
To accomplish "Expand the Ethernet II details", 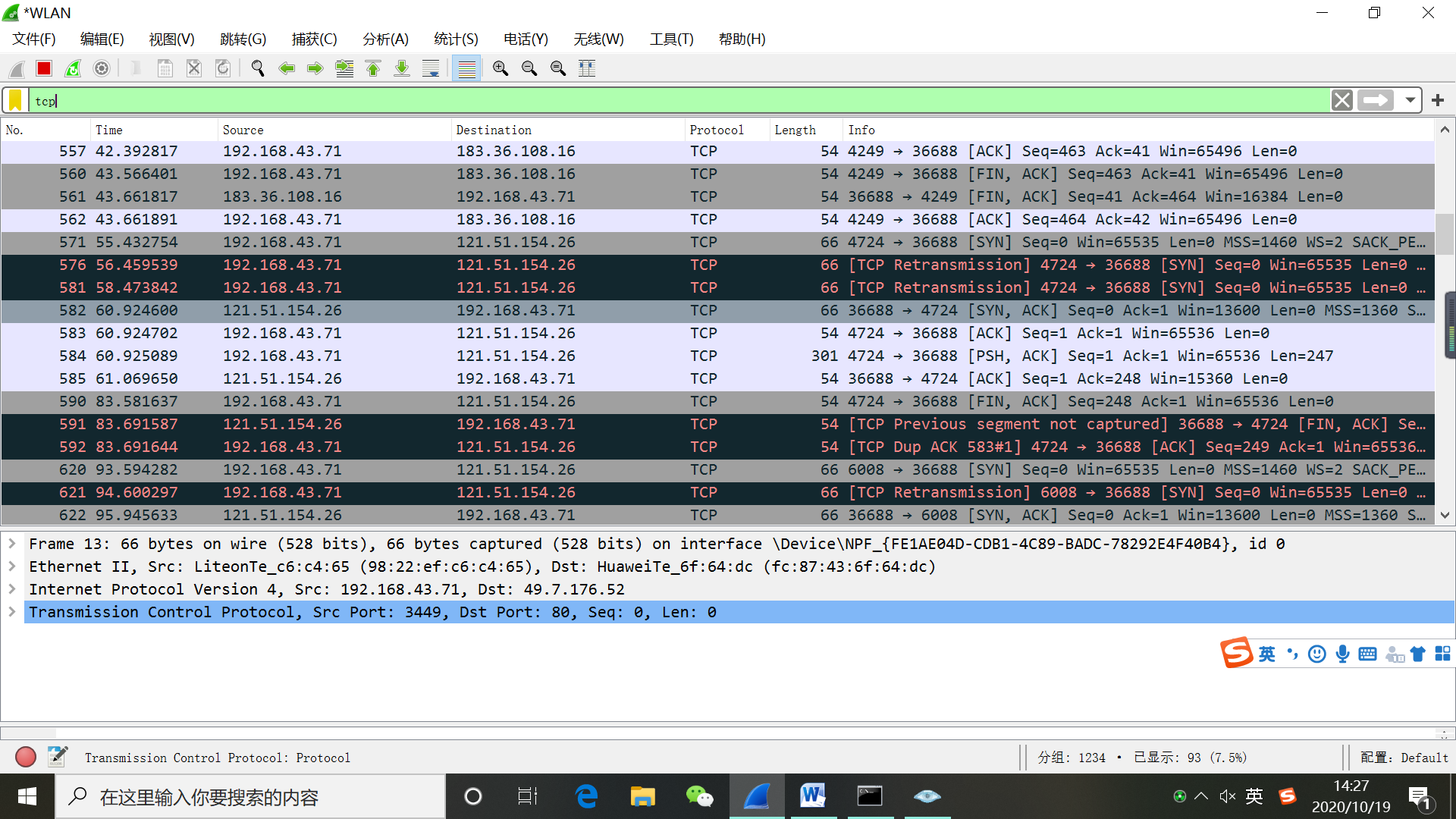I will [x=12, y=566].
